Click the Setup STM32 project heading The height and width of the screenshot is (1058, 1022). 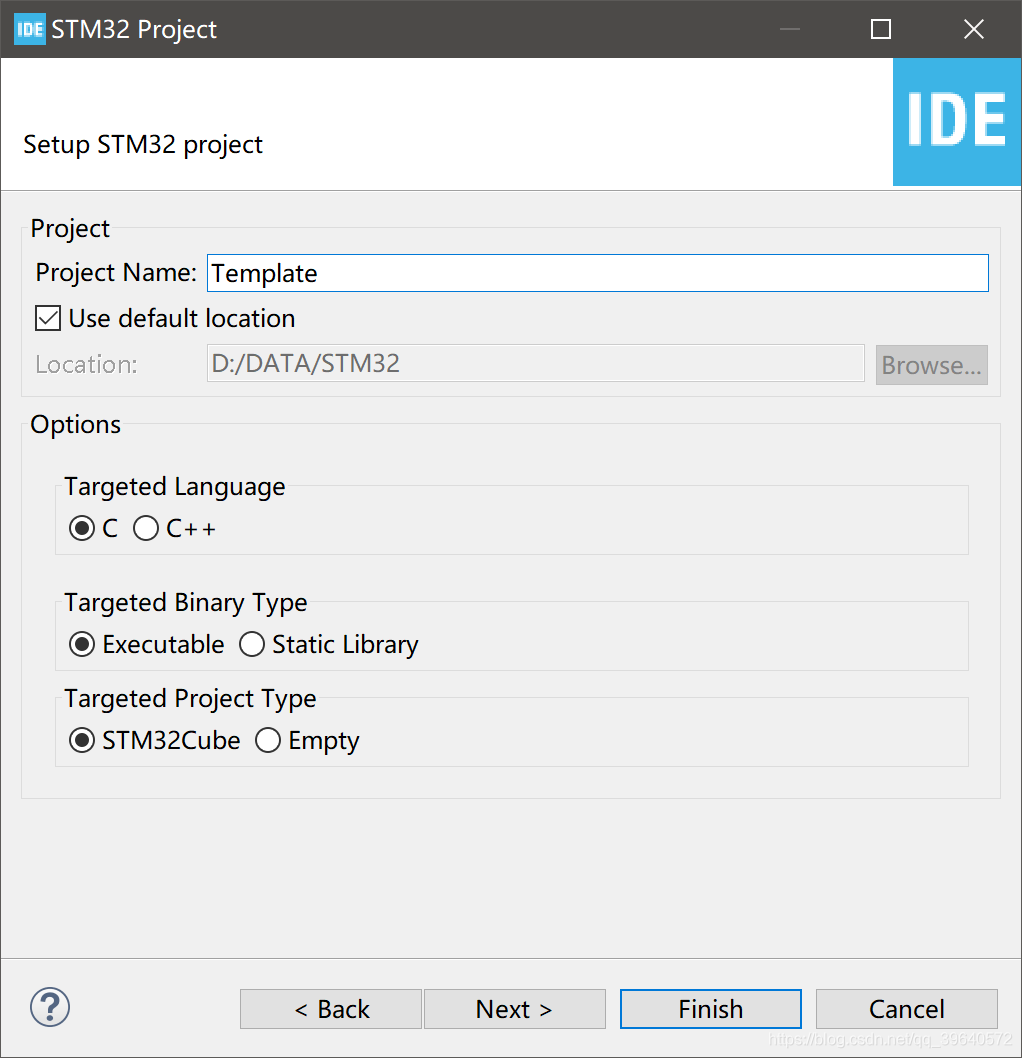point(143,144)
